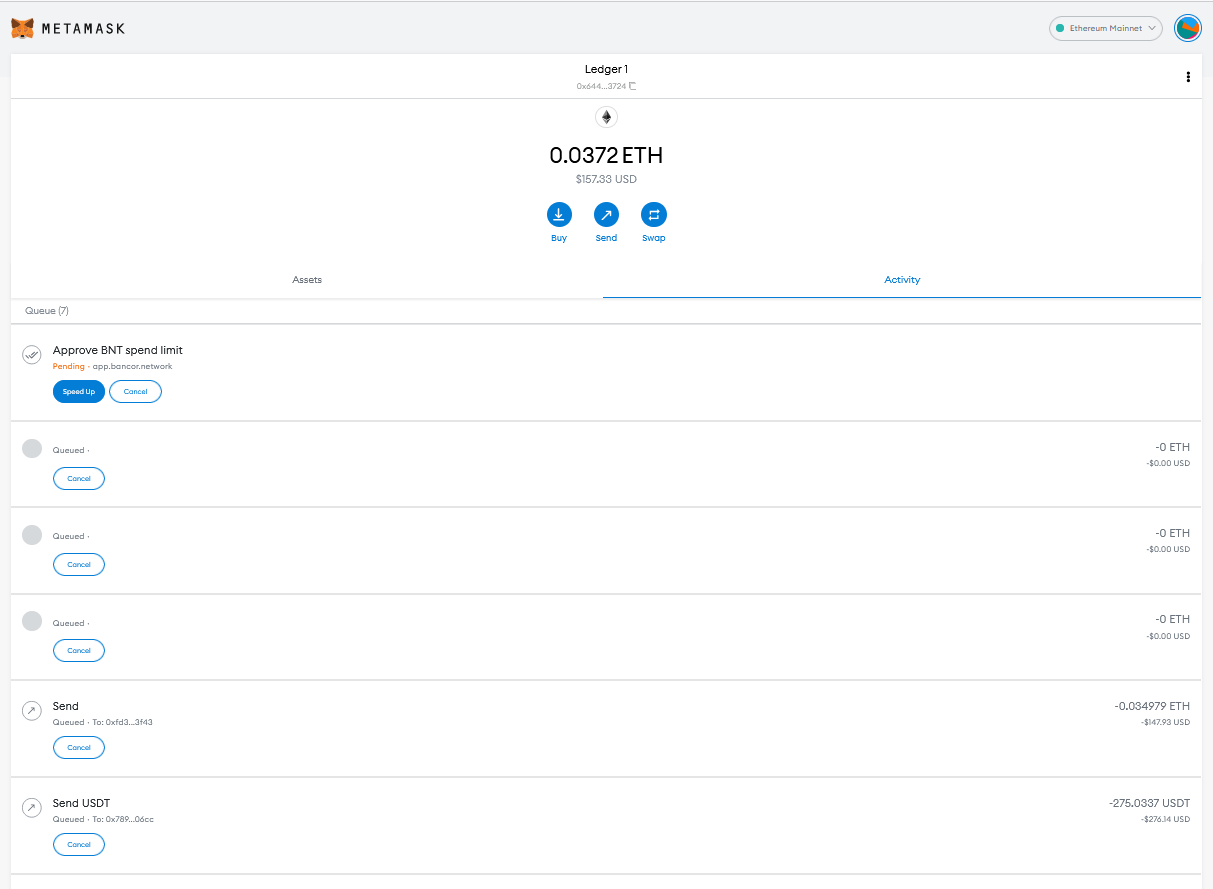
Task: Switch to the Assets tab
Action: (307, 280)
